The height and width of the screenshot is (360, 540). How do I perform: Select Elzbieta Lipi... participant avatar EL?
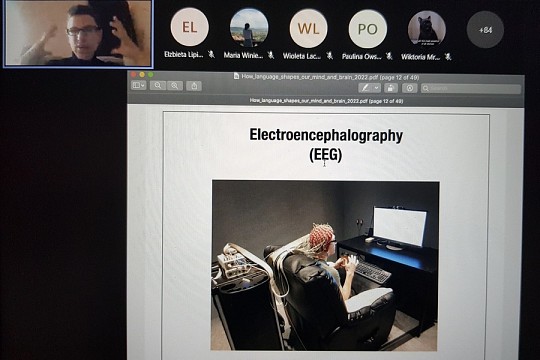click(189, 27)
